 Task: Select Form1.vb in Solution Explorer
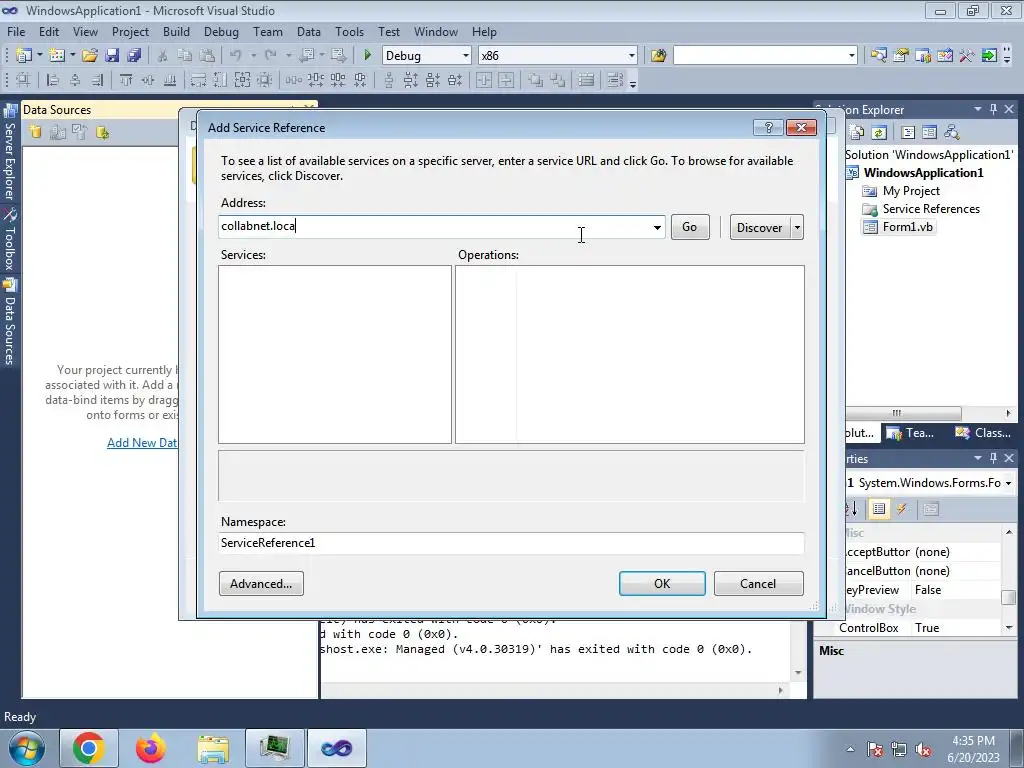[x=907, y=227]
